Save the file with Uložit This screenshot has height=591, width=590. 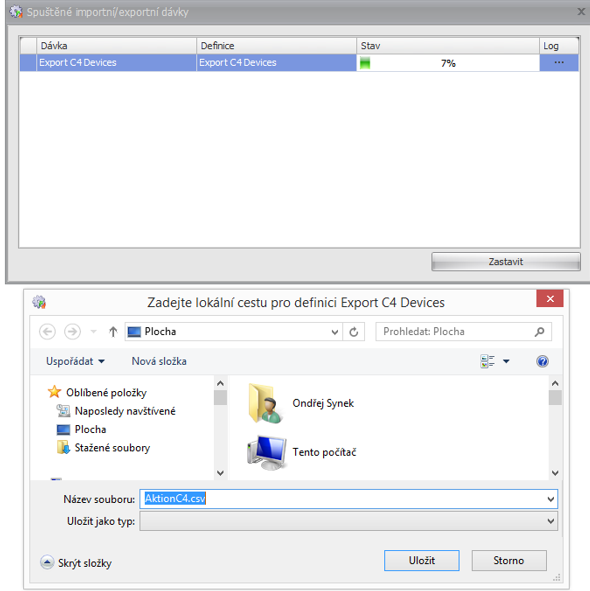[421, 560]
